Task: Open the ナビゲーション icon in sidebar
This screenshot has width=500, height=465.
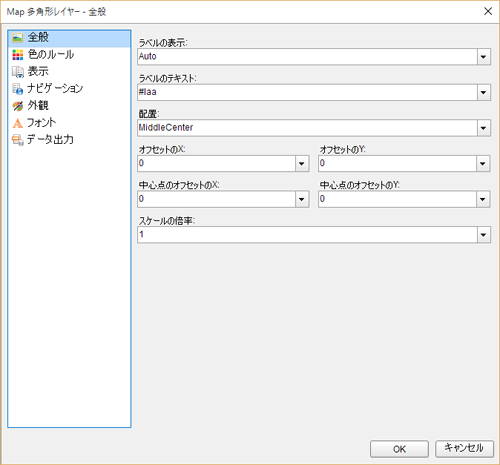Action: click(x=18, y=89)
